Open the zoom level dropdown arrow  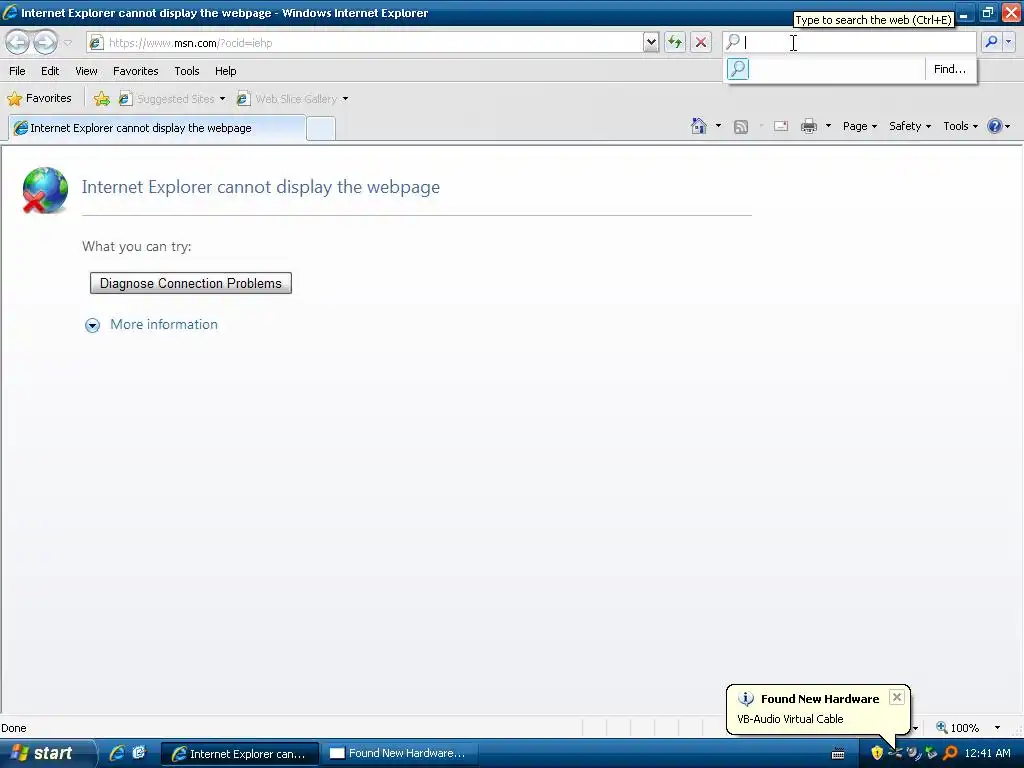coord(997,728)
